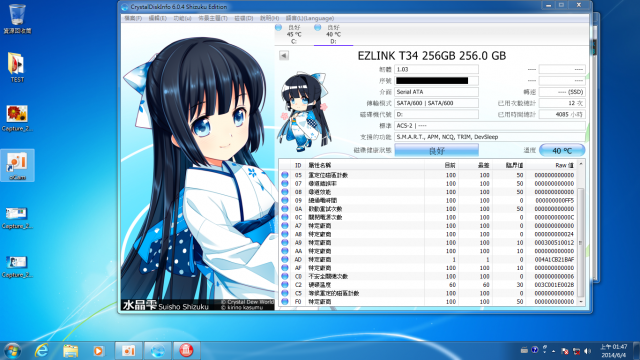Viewport: 640px width, 360px height.
Task: Open the Windows Start button
Action: coord(12,351)
